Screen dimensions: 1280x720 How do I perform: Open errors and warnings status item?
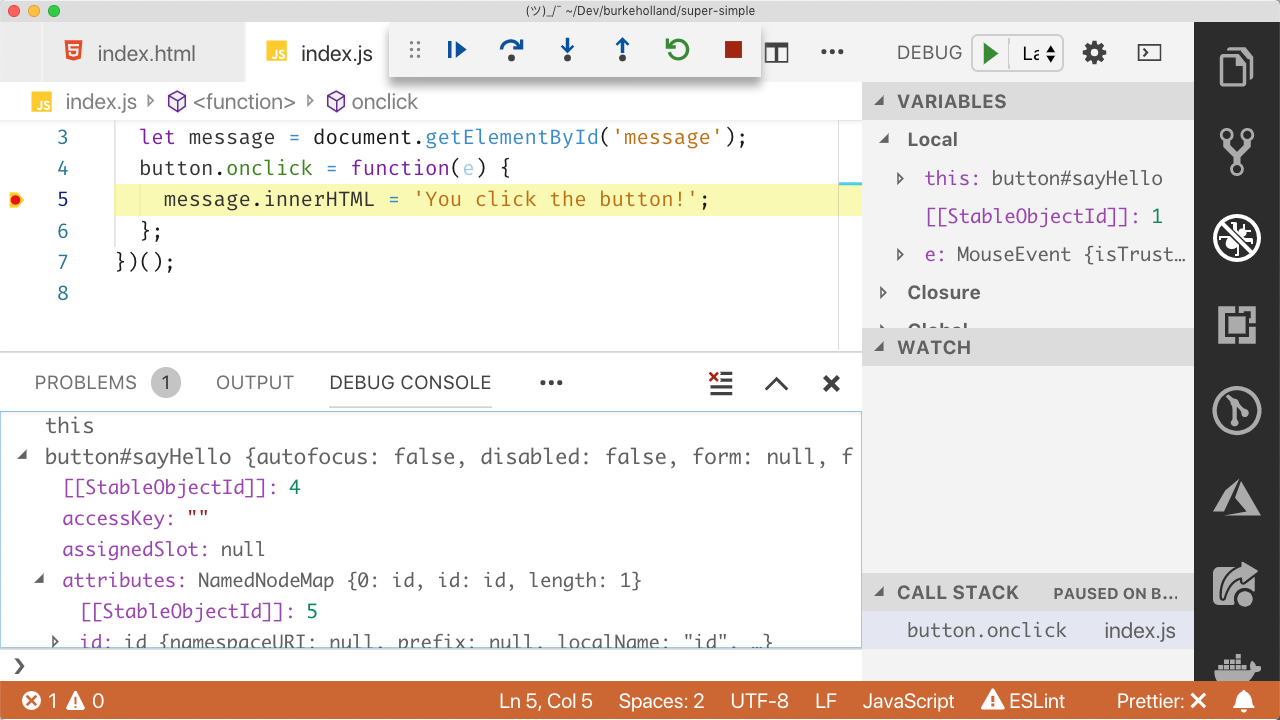pos(64,701)
